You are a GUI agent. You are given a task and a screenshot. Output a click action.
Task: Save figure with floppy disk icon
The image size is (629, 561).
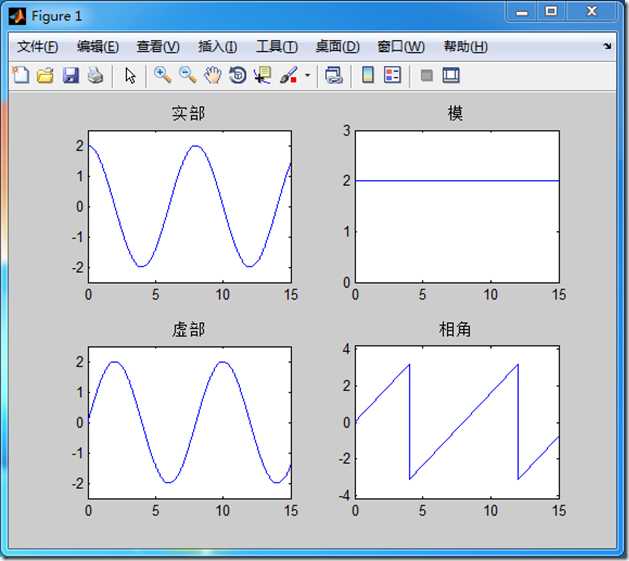71,75
